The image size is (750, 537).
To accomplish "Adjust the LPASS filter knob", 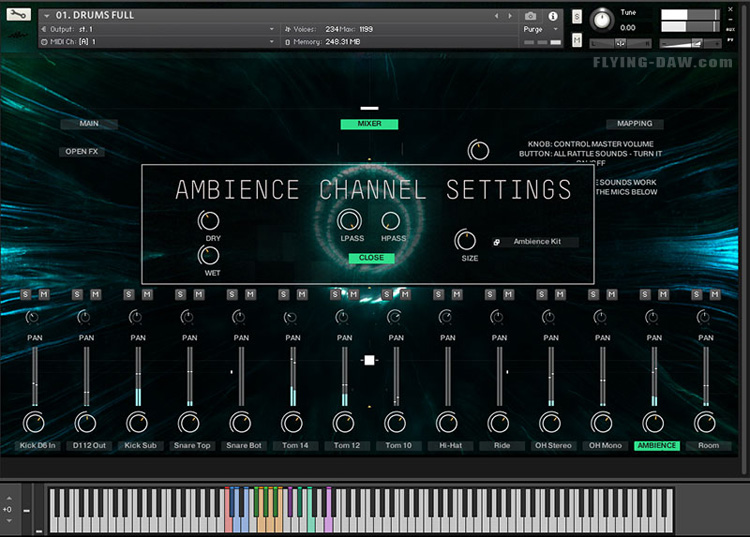I will click(350, 220).
